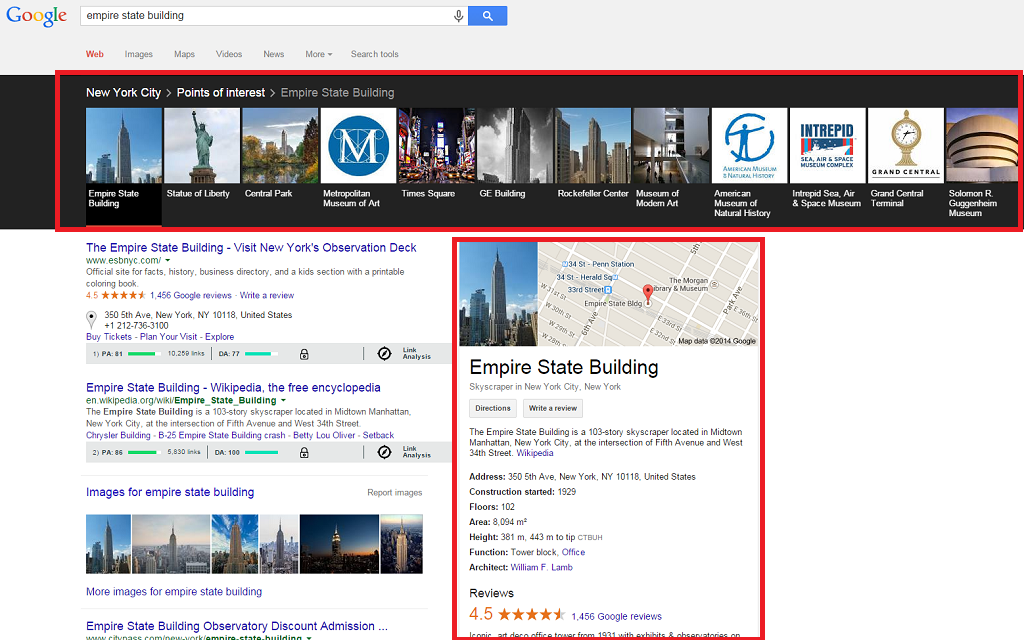The width and height of the screenshot is (1024, 640).
Task: Select Rockefeller Center carousel thumbnail
Action: point(593,146)
